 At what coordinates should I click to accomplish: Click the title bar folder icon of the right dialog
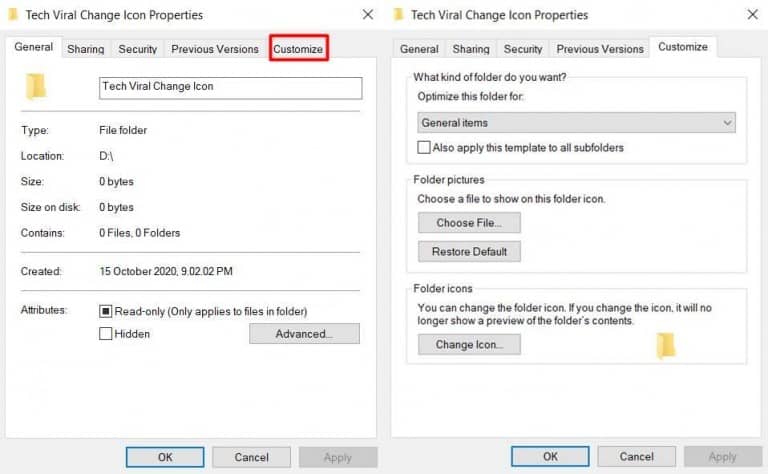[399, 15]
